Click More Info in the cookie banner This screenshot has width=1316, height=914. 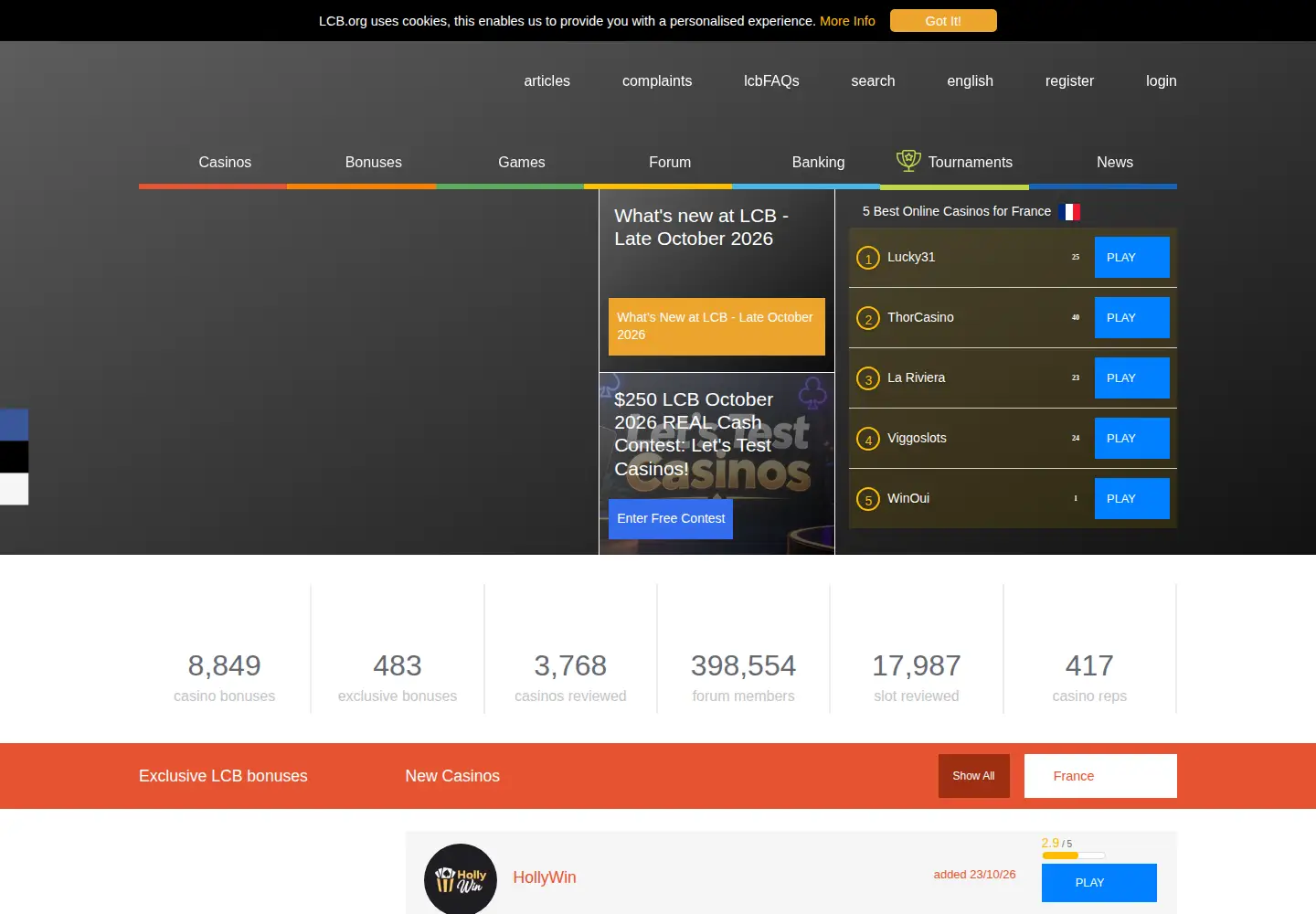[847, 21]
